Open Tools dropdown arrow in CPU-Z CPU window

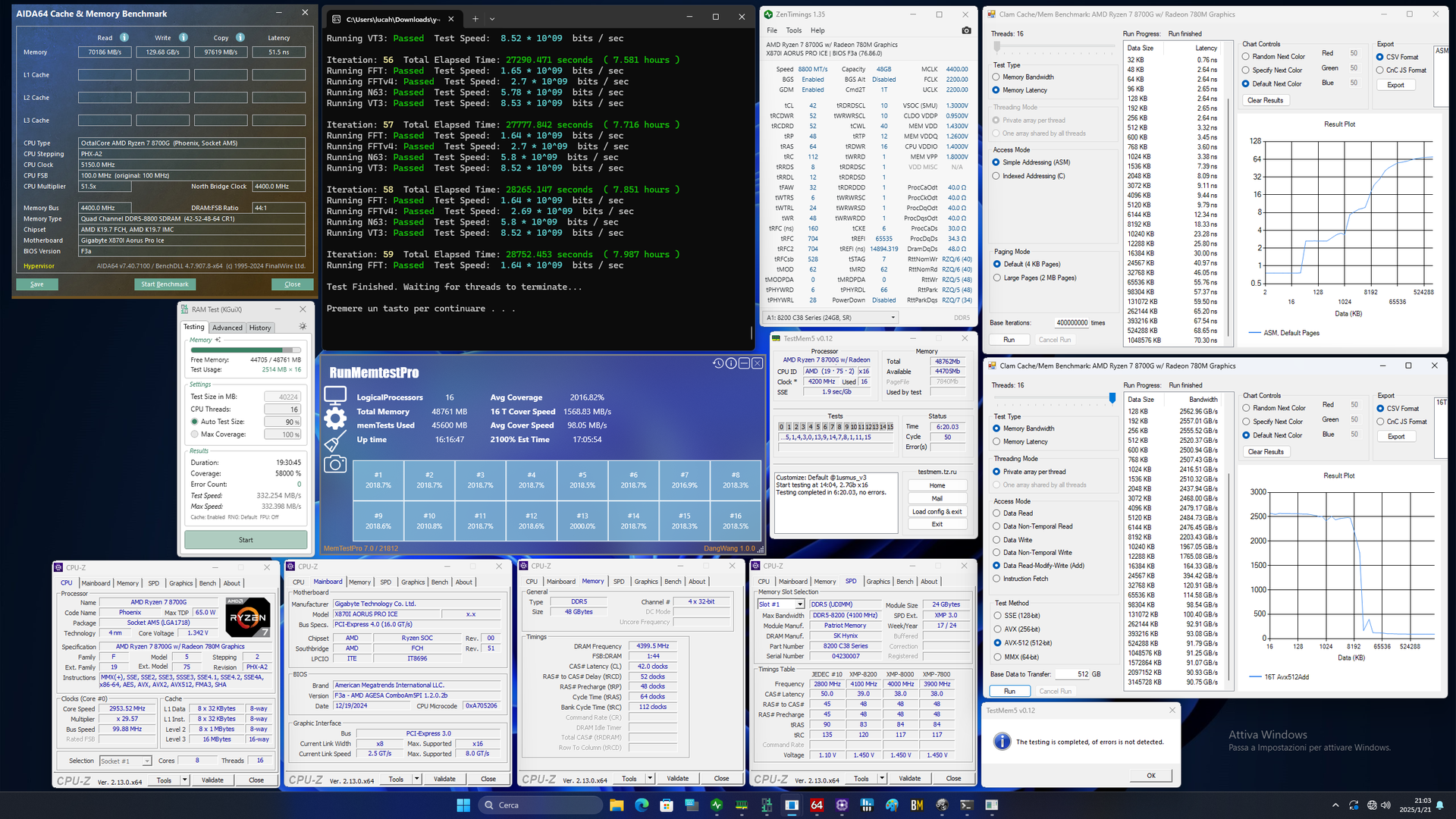184,780
